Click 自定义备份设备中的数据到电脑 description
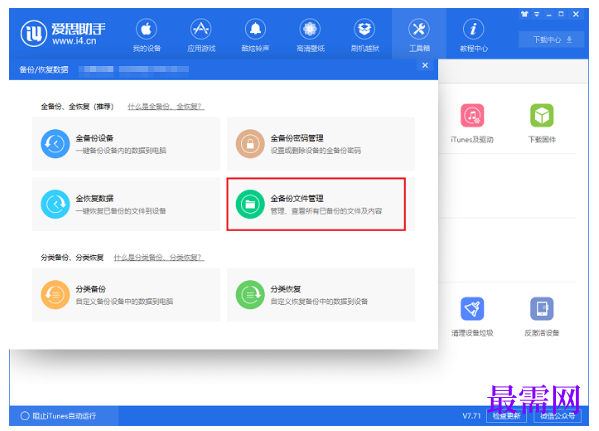Viewport: 599px width, 431px height. click(x=124, y=301)
